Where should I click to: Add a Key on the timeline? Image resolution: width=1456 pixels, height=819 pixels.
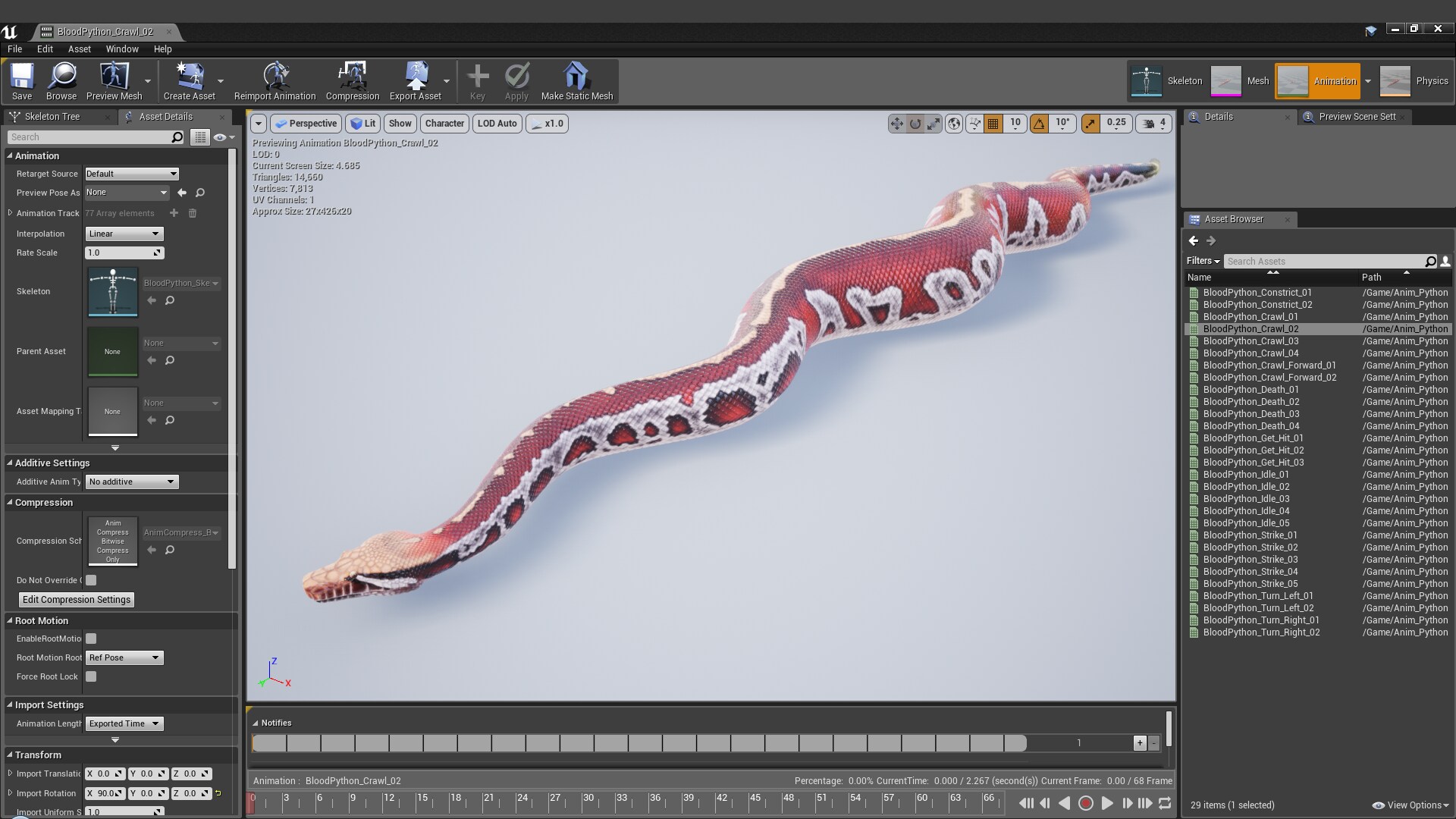[477, 81]
